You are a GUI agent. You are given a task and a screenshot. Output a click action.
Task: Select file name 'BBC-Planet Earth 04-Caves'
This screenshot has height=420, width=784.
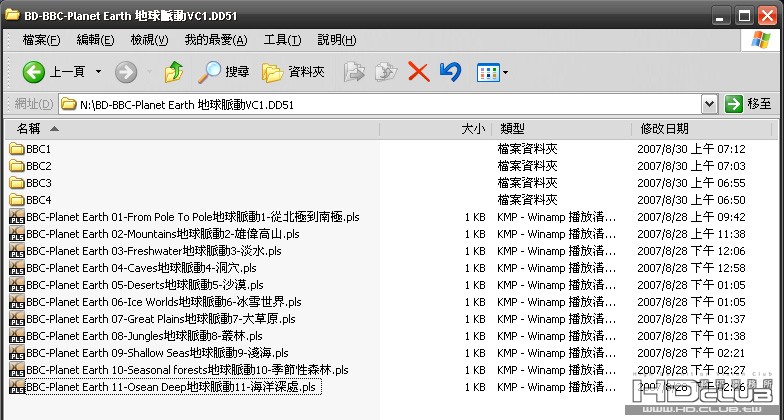pyautogui.click(x=142, y=268)
